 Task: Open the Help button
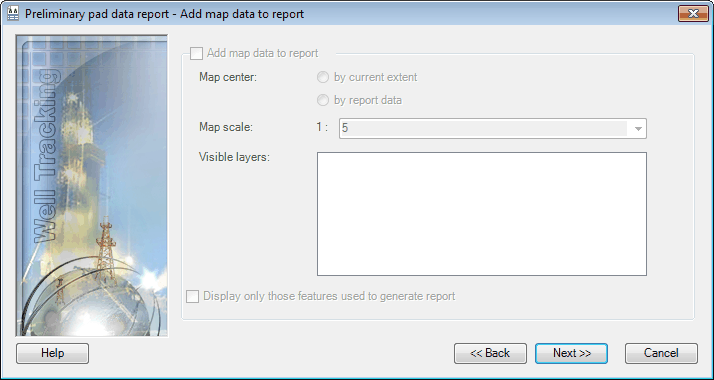(x=52, y=353)
